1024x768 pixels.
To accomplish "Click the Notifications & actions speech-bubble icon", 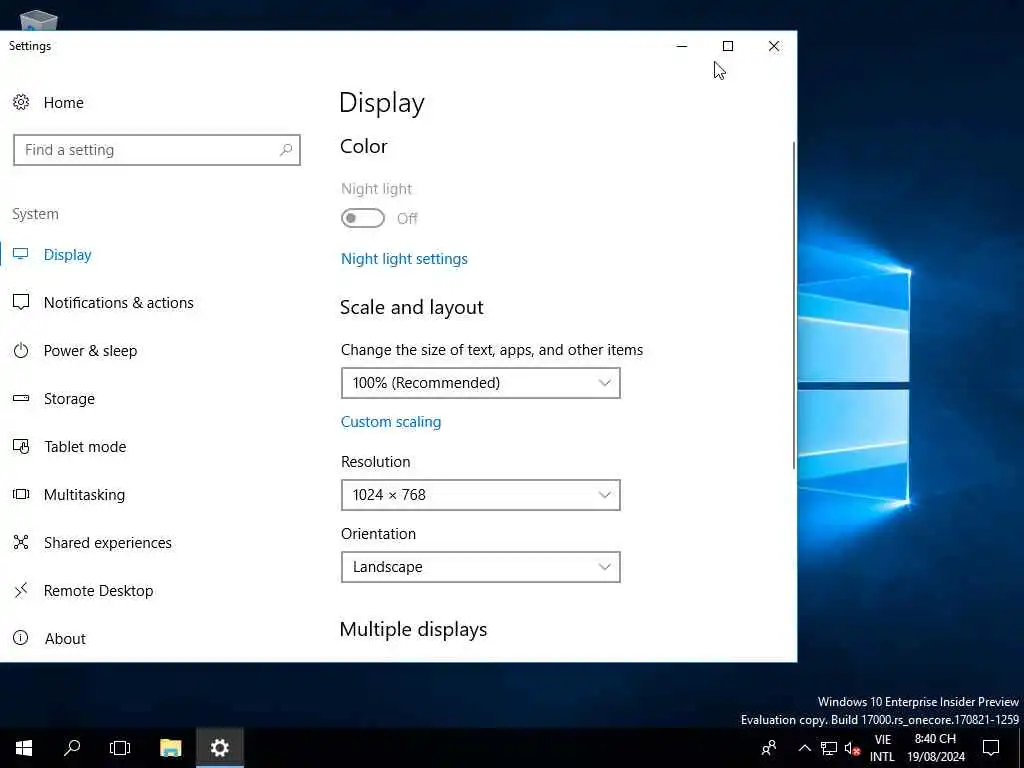I will [x=21, y=302].
